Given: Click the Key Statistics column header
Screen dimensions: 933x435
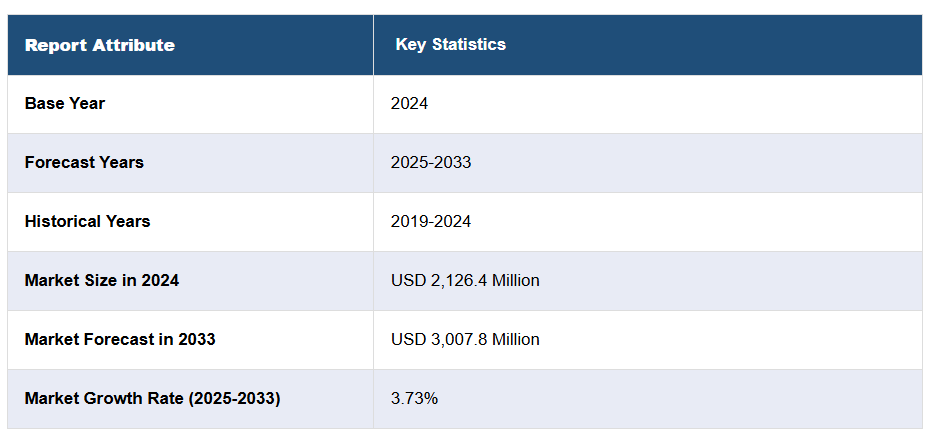Looking at the screenshot, I should point(450,44).
